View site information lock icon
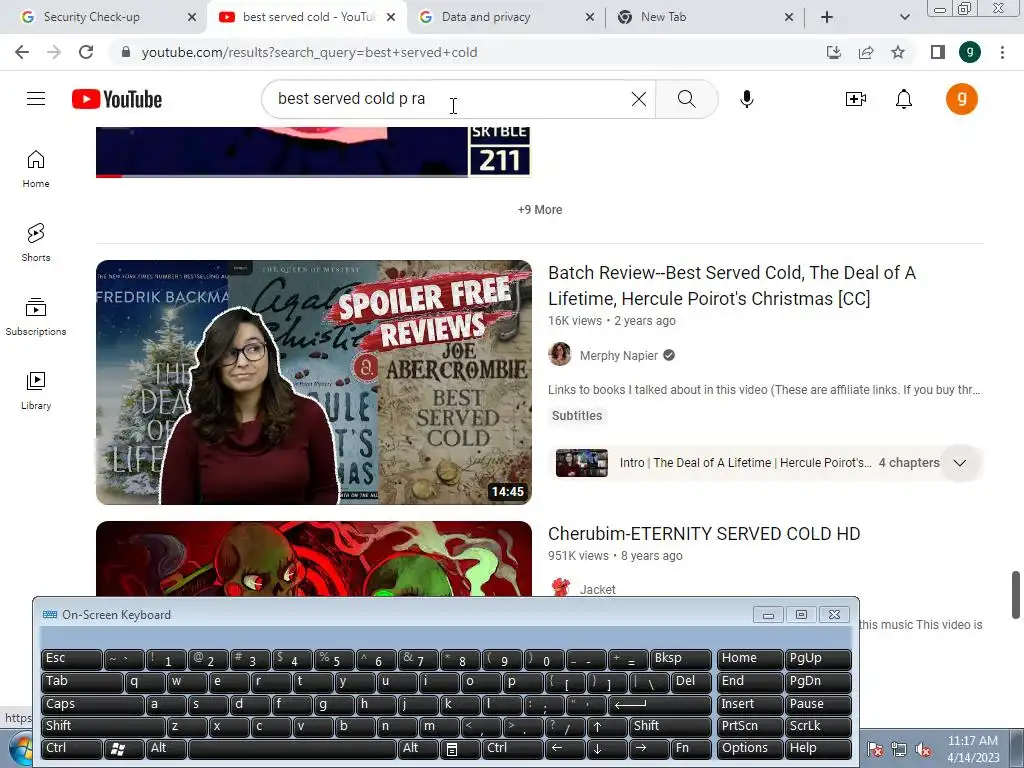The image size is (1024, 768). coord(126,52)
